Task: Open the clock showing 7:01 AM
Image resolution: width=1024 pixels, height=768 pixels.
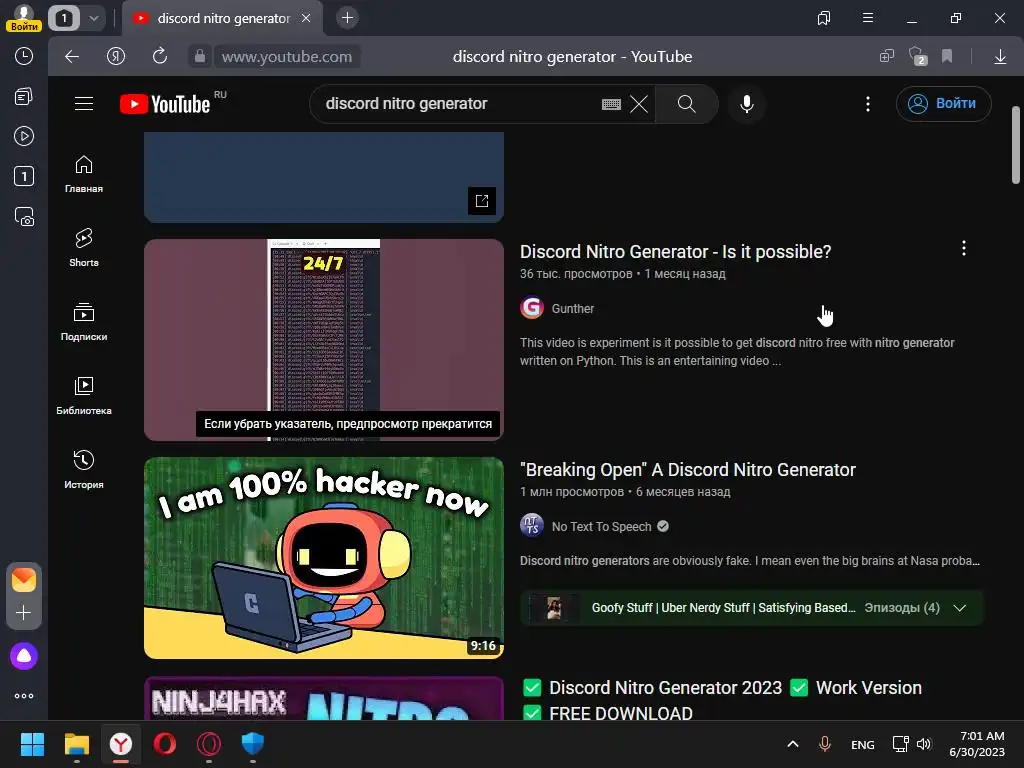Action: (x=977, y=744)
